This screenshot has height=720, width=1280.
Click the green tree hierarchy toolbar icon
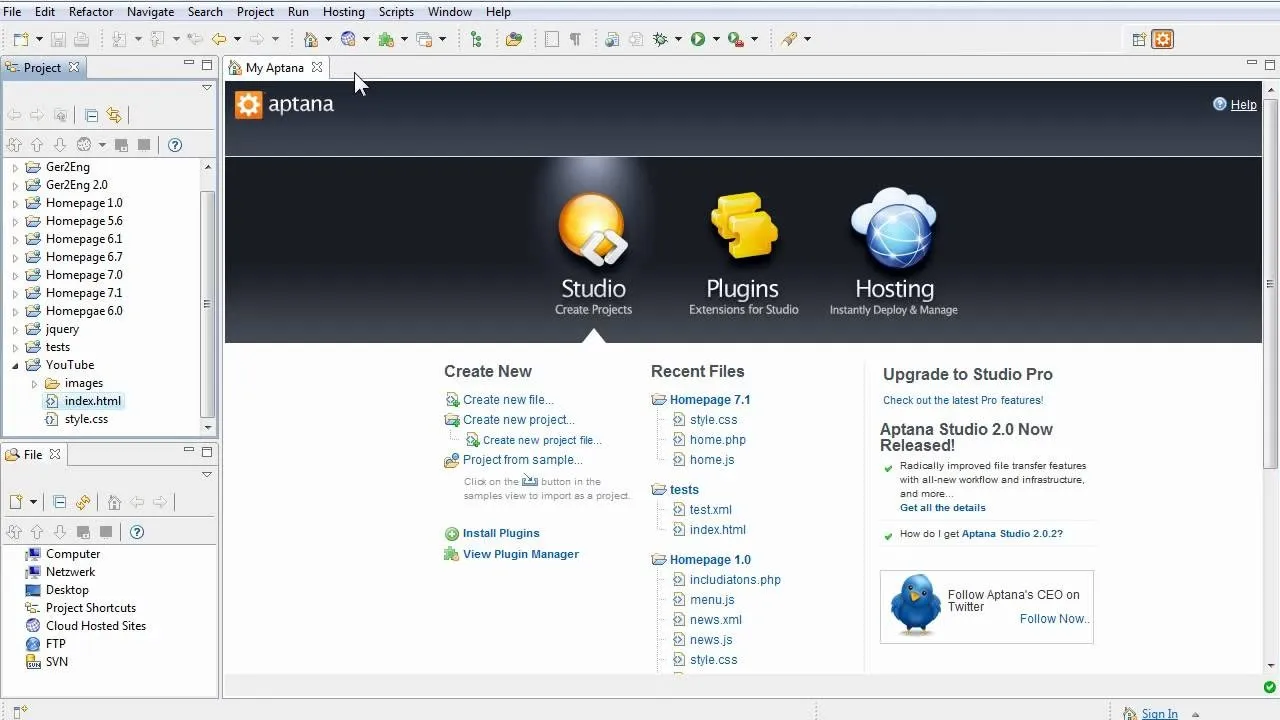(476, 39)
